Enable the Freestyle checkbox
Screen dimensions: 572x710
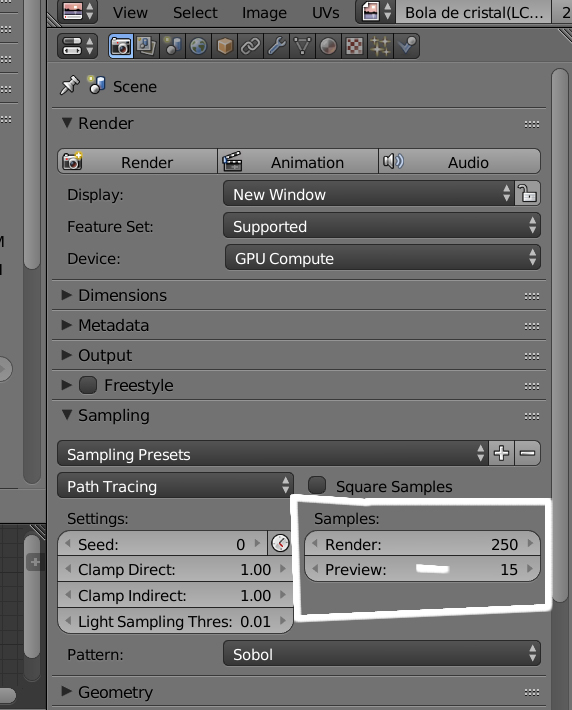point(88,385)
